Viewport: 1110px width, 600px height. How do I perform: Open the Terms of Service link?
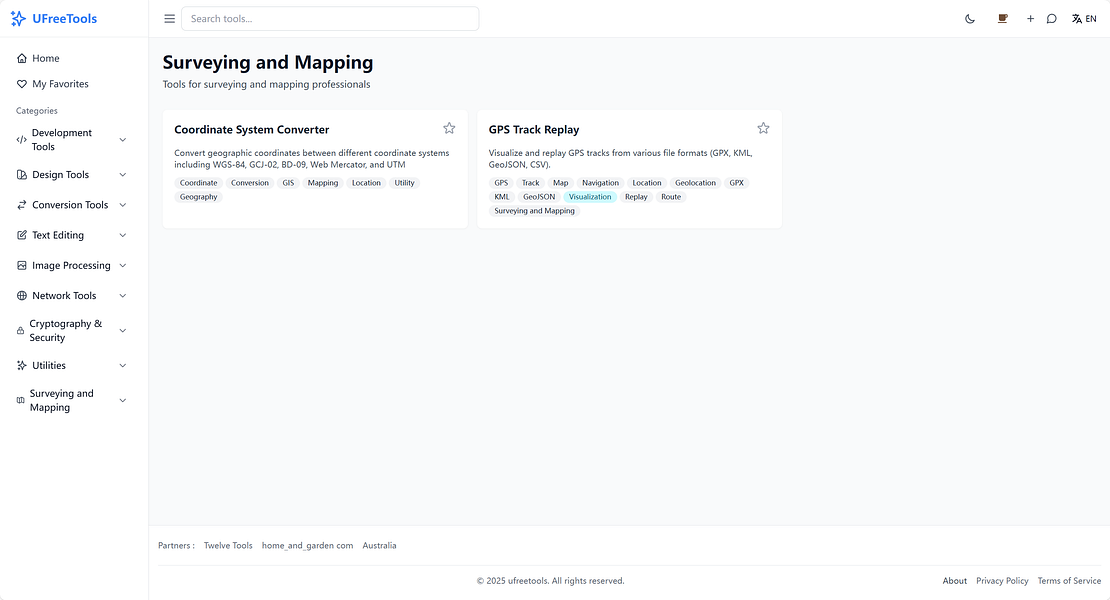click(1069, 581)
